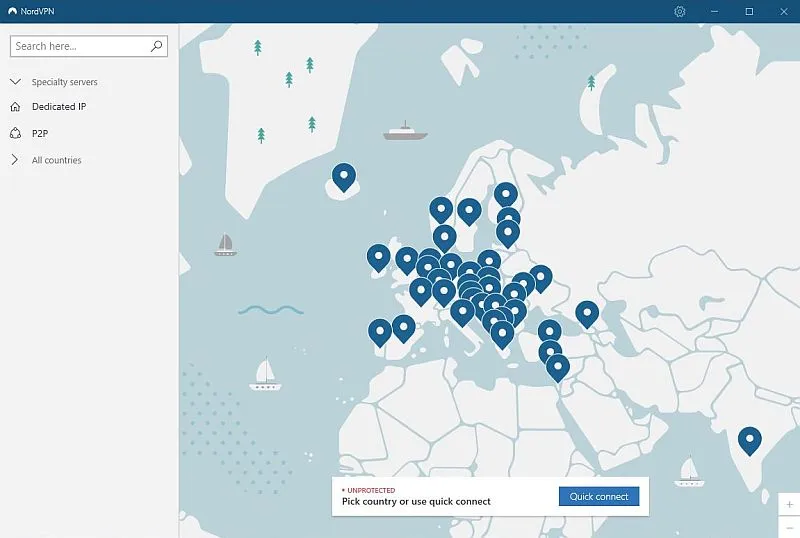This screenshot has width=800, height=538.
Task: Select the server pin over Israel
Action: pyautogui.click(x=558, y=368)
